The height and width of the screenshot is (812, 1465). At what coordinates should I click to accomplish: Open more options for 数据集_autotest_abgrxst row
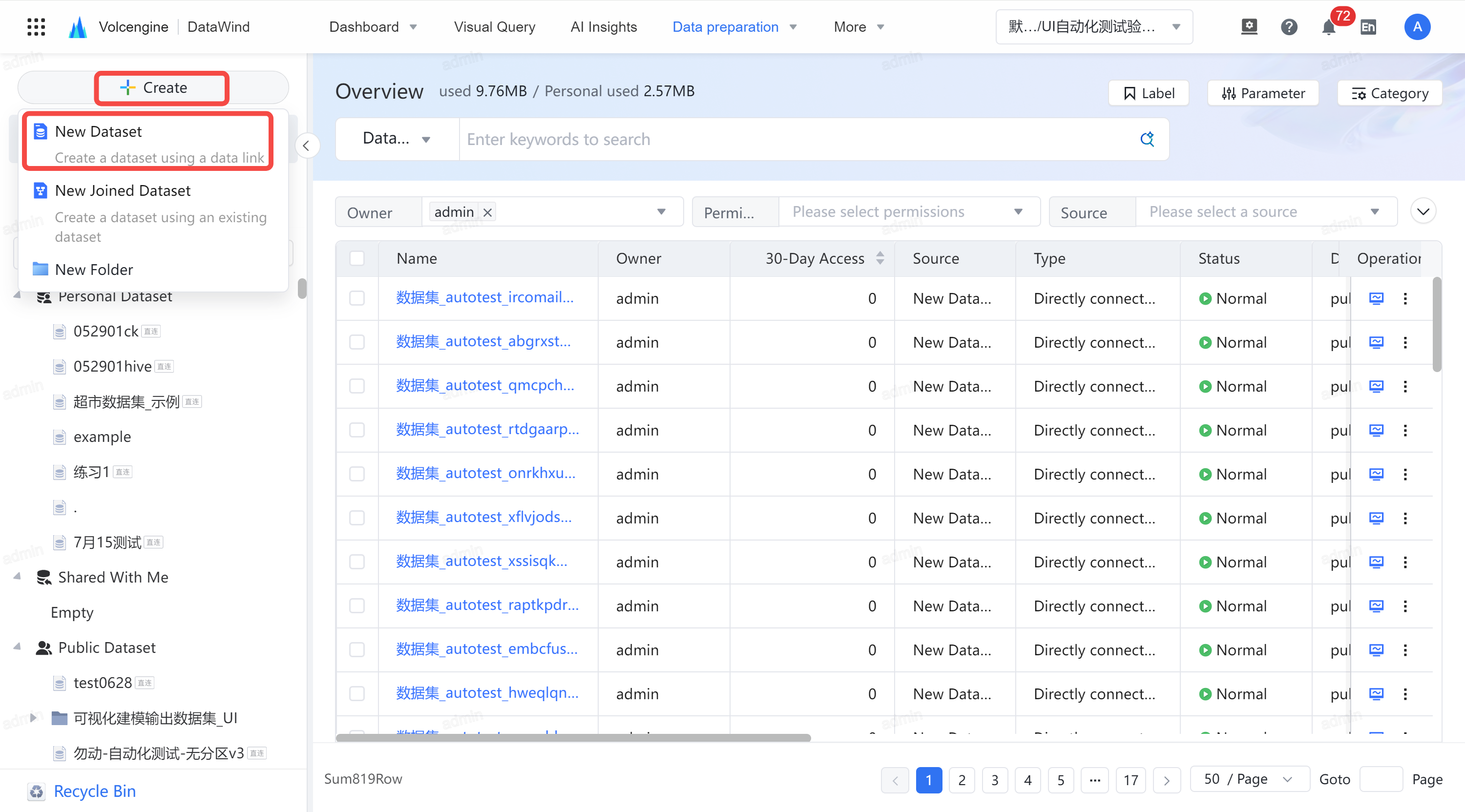(1405, 342)
